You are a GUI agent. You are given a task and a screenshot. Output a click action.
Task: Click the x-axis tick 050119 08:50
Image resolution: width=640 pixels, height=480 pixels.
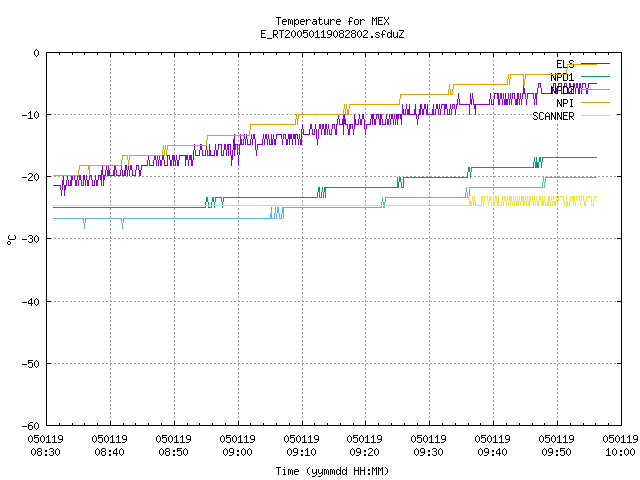click(x=173, y=446)
